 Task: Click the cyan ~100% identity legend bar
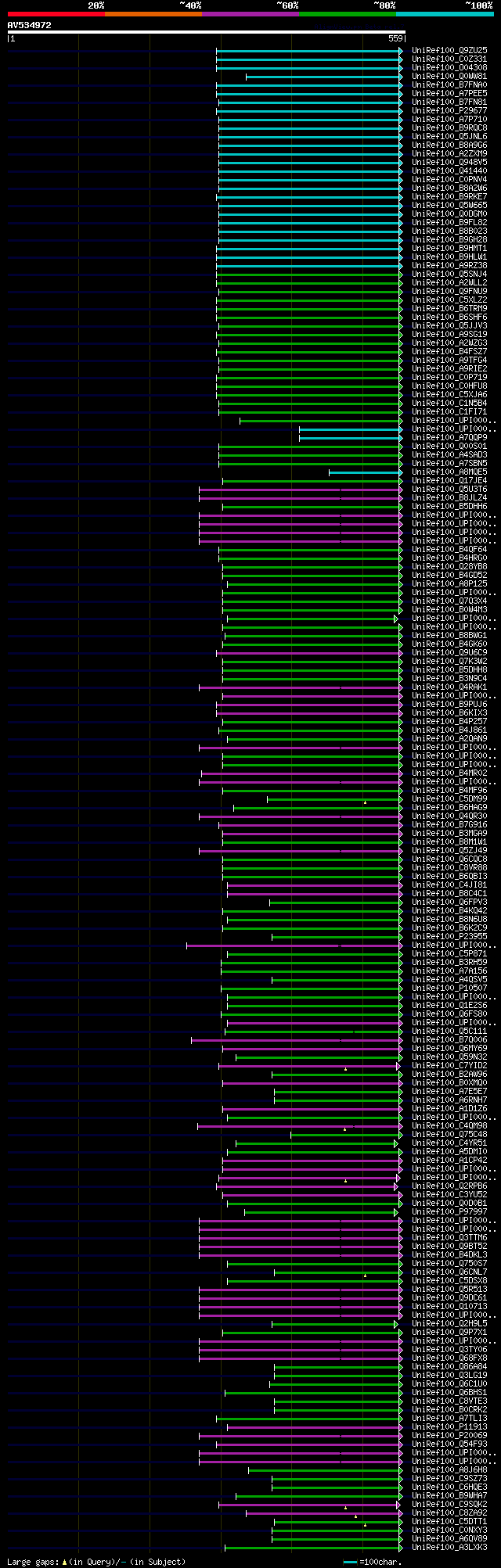pos(445,14)
